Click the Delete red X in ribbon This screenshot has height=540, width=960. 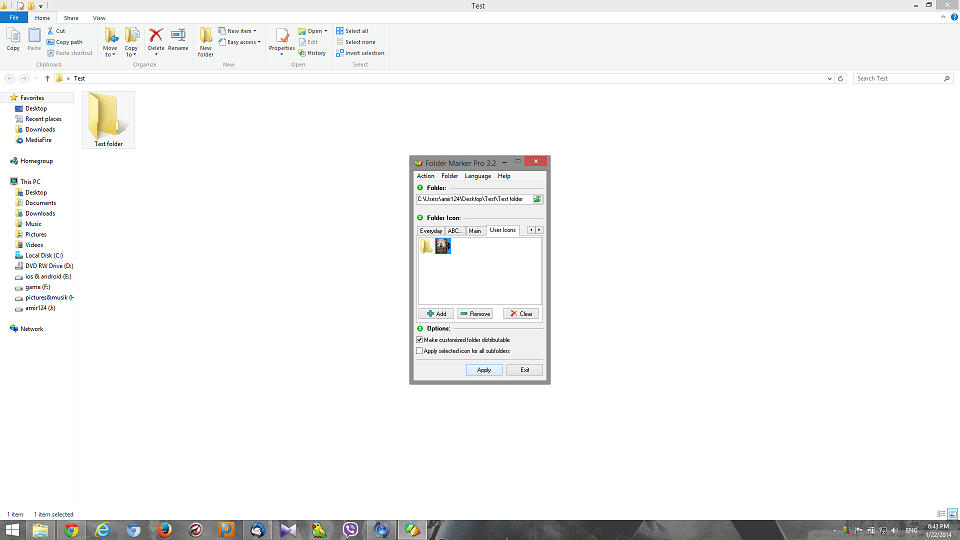pos(156,40)
